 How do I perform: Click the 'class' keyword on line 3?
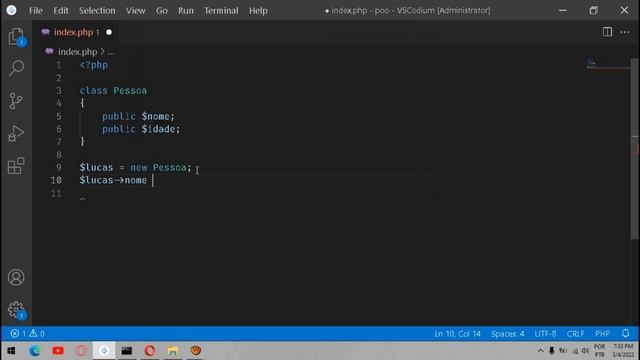(93, 90)
